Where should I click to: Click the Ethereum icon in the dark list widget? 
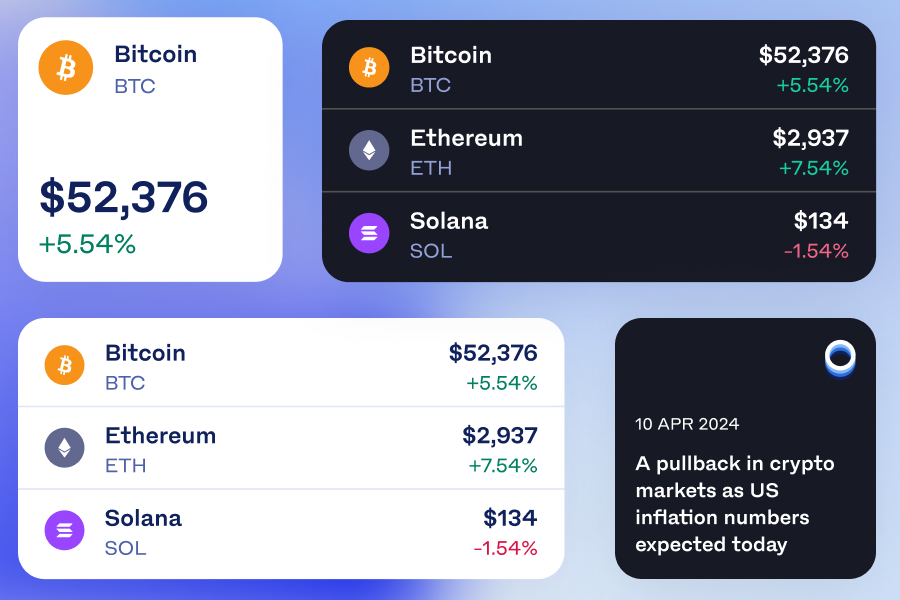pyautogui.click(x=369, y=150)
